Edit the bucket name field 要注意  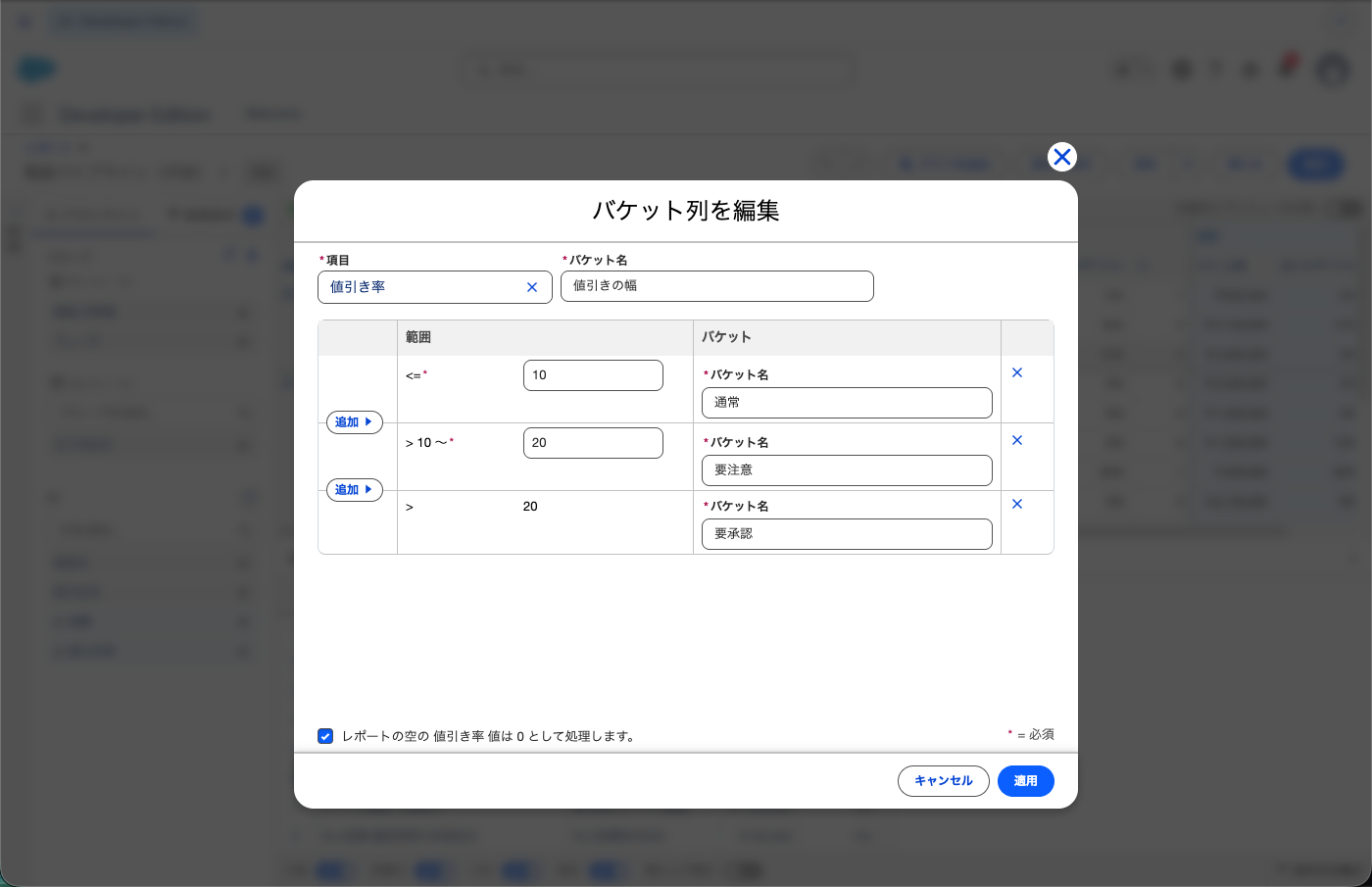[847, 470]
